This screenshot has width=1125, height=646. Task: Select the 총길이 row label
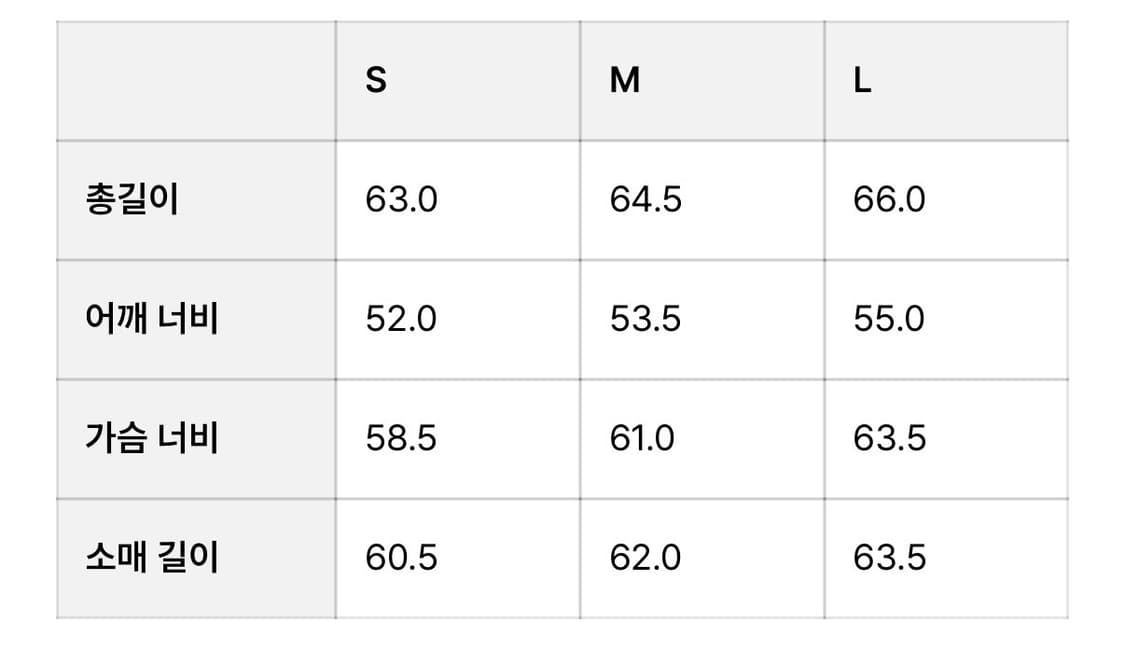point(132,200)
